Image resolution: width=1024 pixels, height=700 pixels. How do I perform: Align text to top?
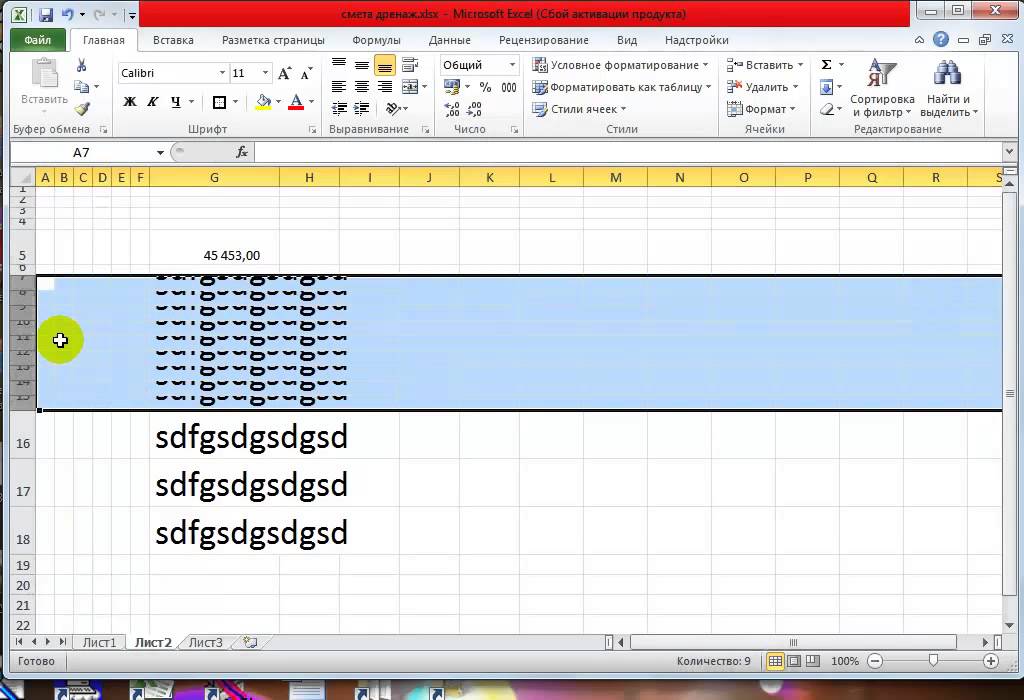pos(339,65)
